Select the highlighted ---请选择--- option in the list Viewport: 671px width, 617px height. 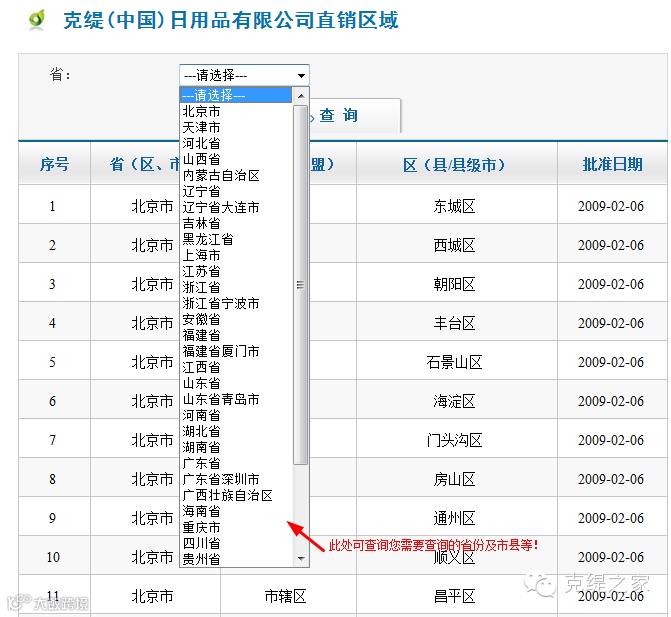[236, 95]
